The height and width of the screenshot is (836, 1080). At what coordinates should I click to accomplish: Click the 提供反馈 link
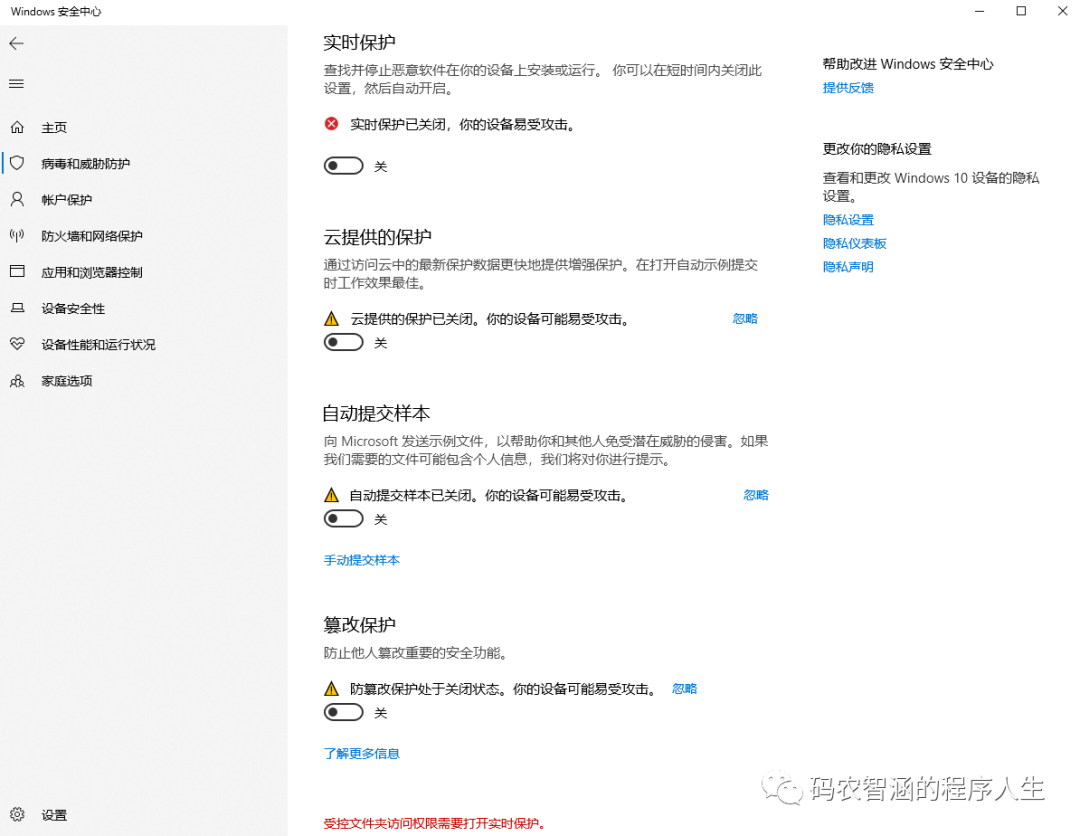848,87
